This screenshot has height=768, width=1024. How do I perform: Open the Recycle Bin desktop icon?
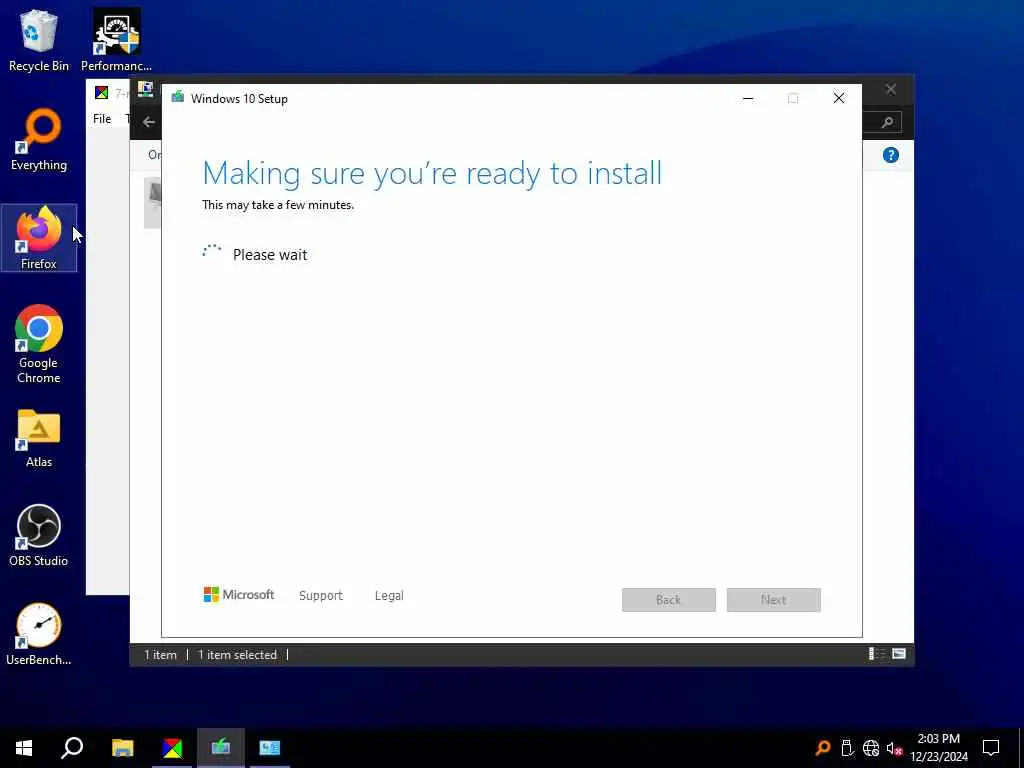click(x=39, y=40)
